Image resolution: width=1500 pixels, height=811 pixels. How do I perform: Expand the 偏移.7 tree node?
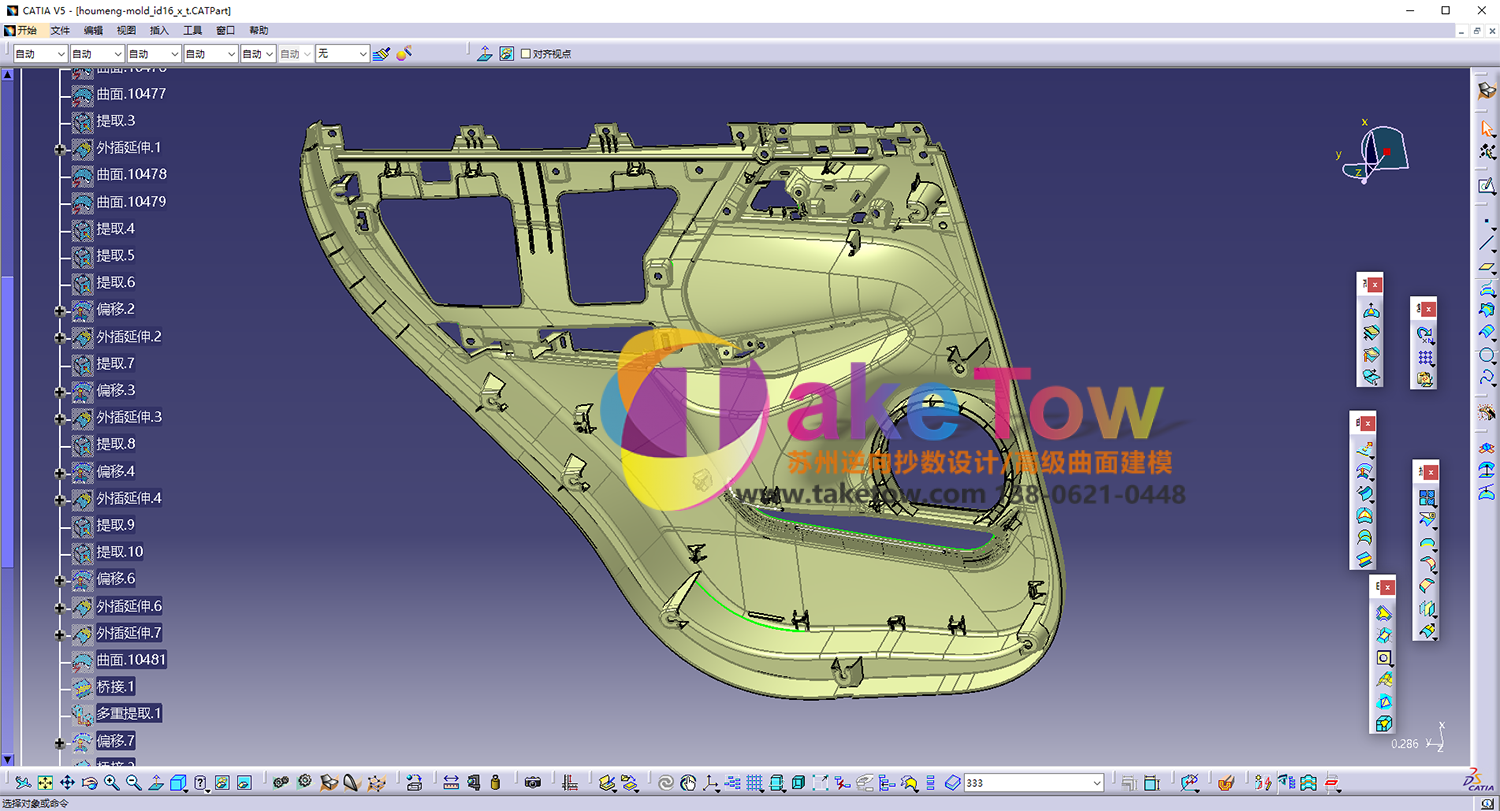pyautogui.click(x=60, y=743)
